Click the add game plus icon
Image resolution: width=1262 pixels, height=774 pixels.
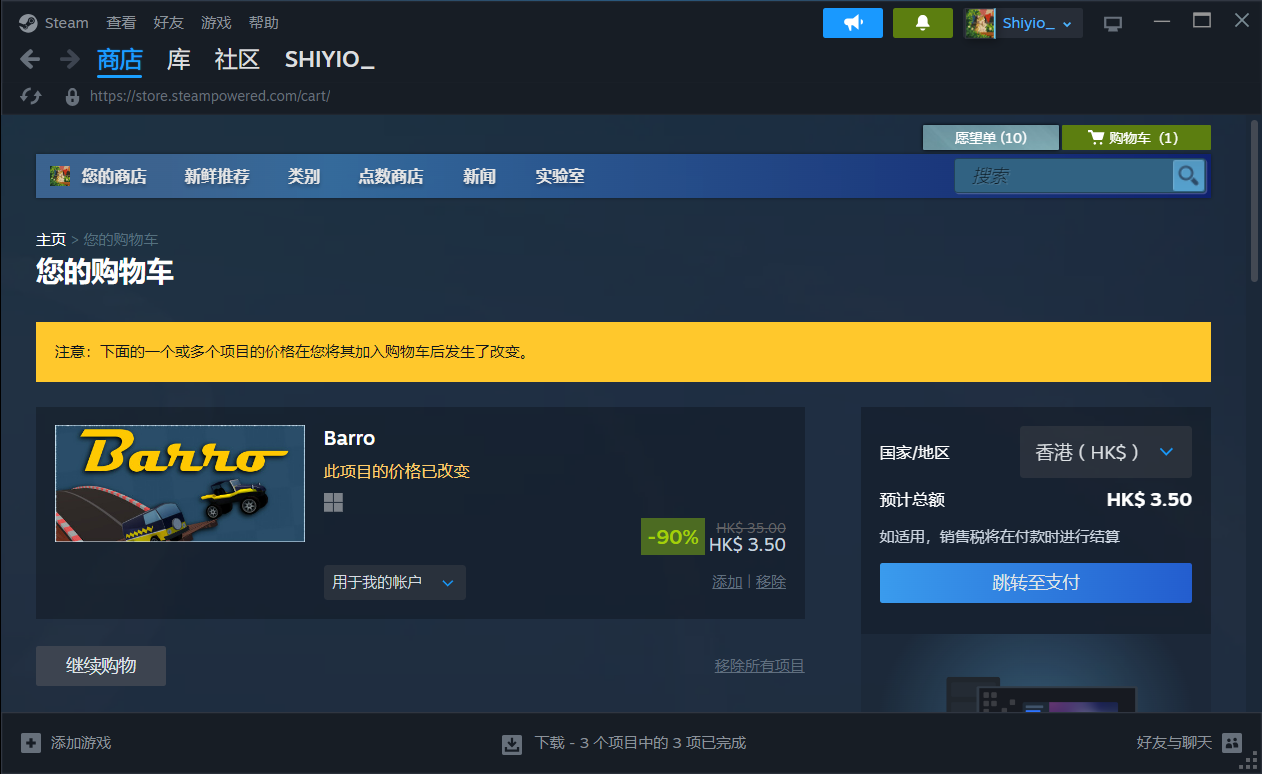pos(31,743)
